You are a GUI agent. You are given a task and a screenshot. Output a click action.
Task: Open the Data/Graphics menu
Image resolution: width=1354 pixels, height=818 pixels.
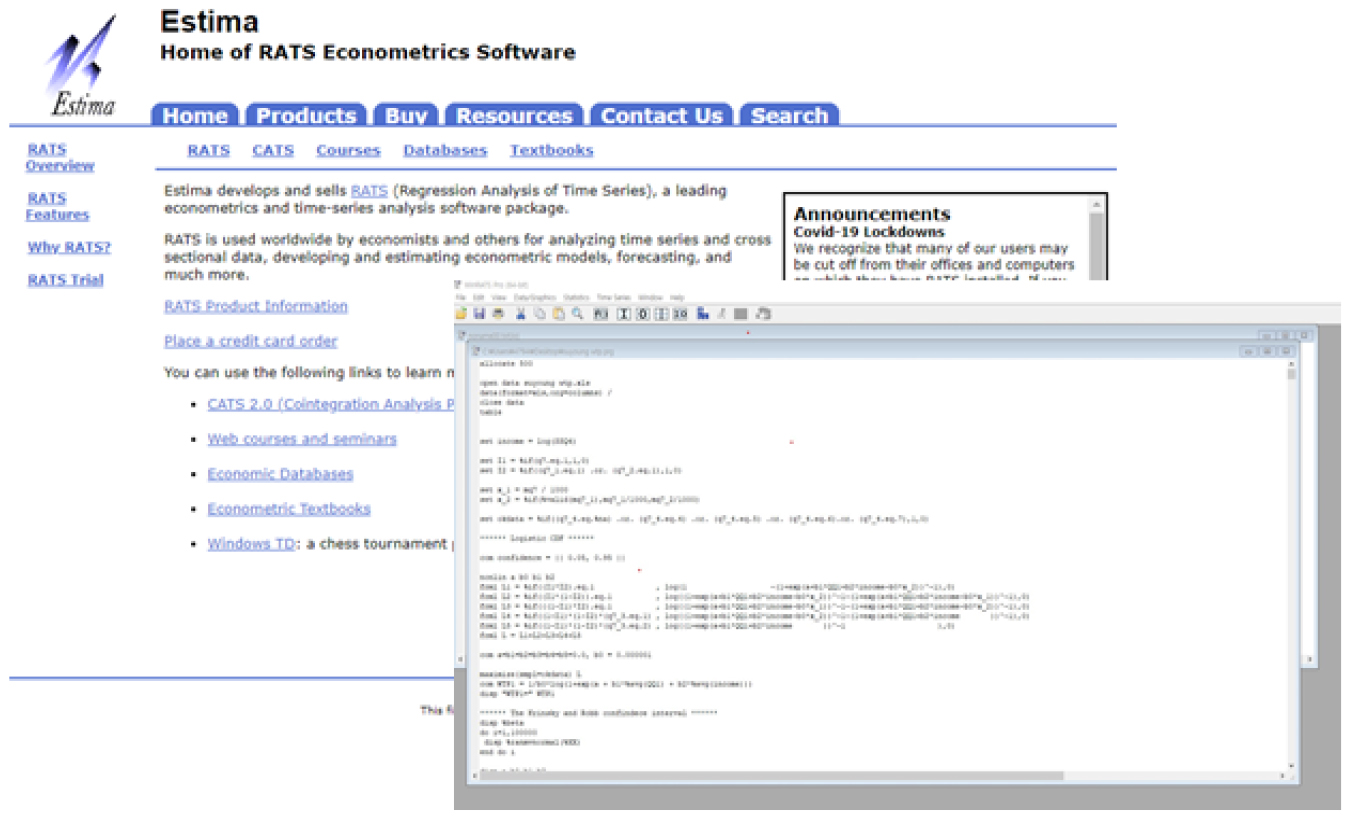coord(534,298)
